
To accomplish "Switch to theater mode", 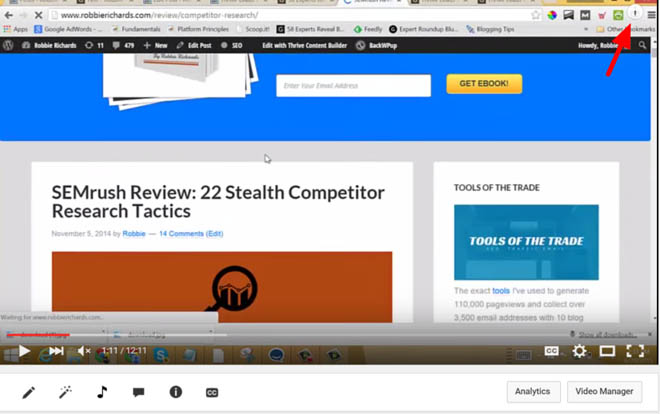I will click(607, 351).
